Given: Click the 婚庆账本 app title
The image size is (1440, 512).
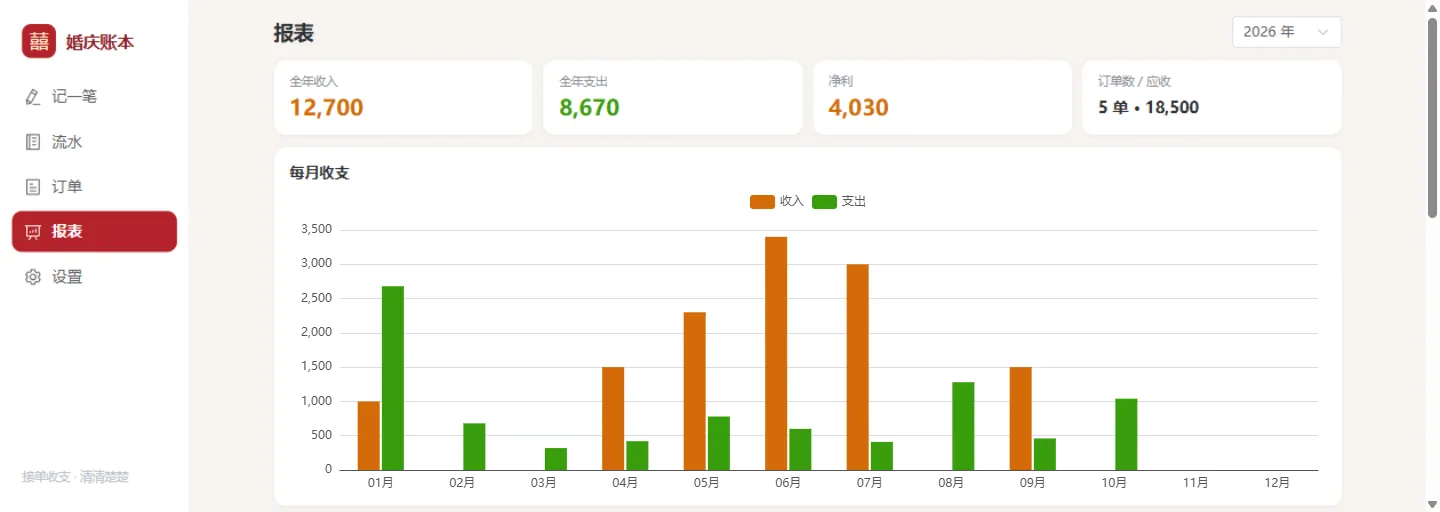Looking at the screenshot, I should pyautogui.click(x=100, y=42).
